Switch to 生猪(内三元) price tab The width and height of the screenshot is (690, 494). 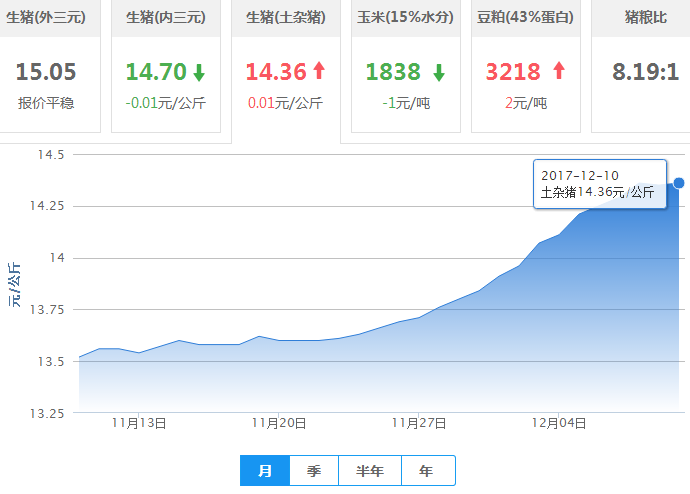pos(166,18)
